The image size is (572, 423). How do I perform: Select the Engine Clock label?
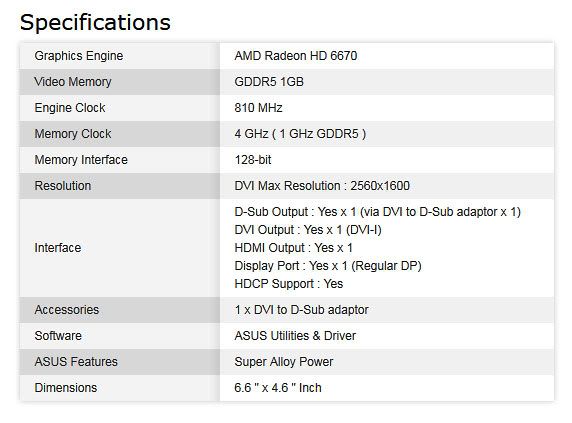[x=70, y=108]
